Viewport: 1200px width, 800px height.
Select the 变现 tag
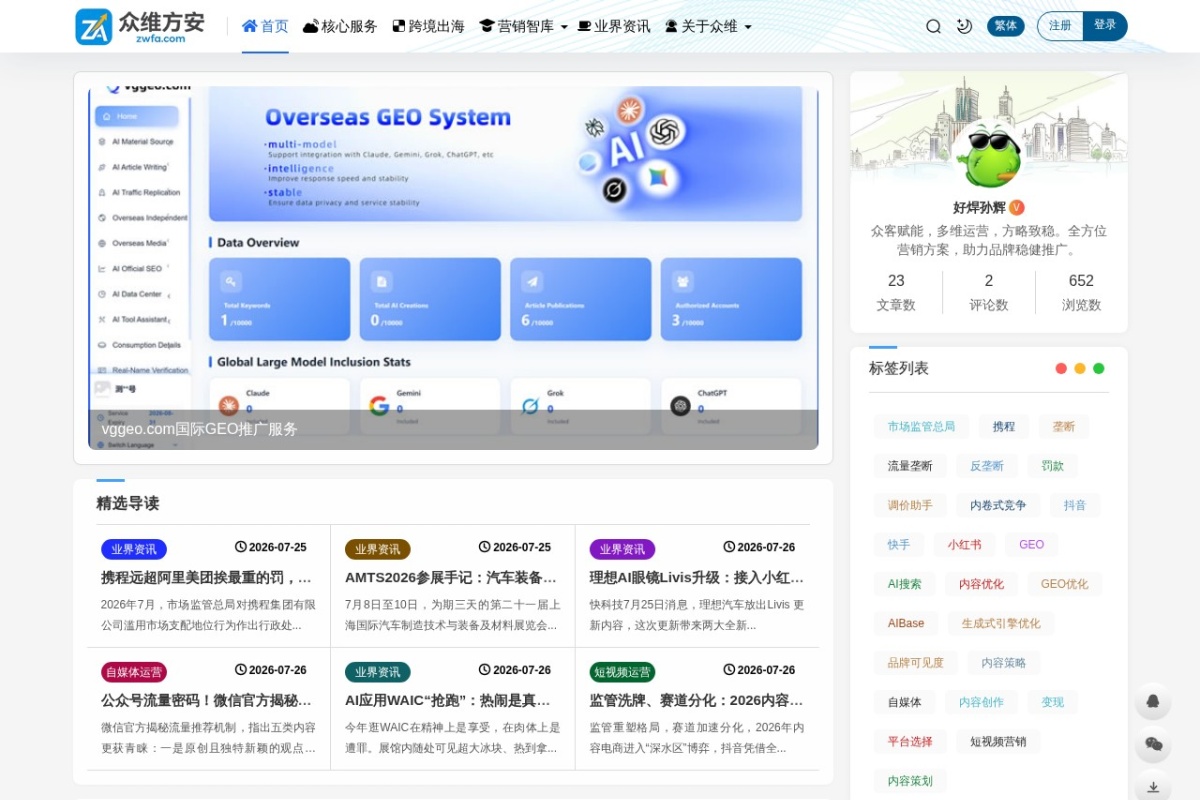point(1052,702)
